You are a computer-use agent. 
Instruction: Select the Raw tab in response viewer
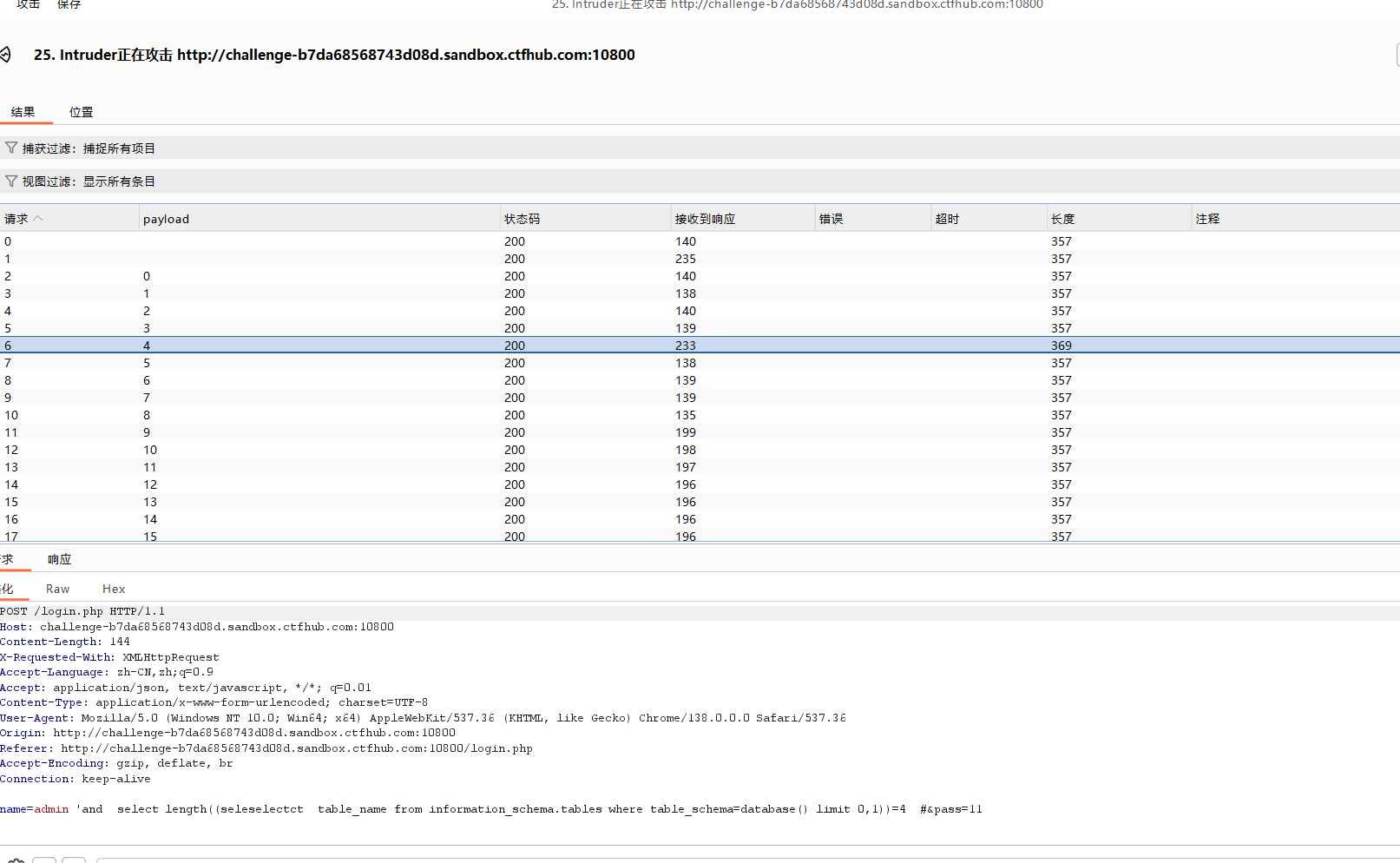(x=56, y=589)
